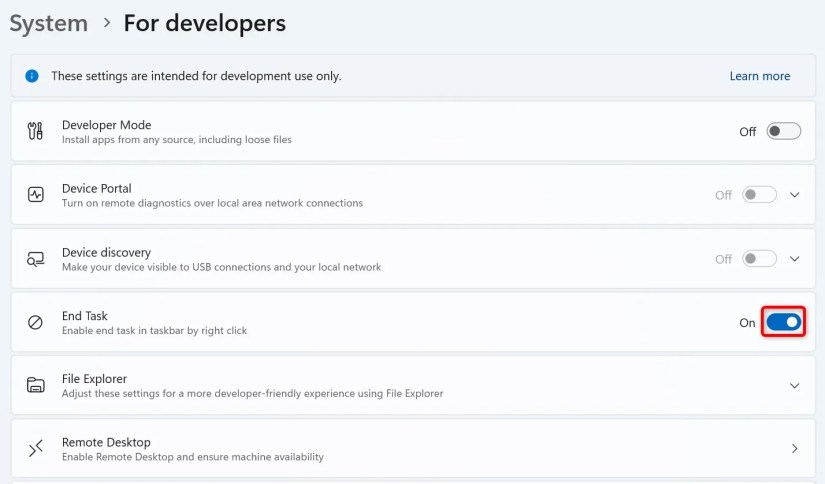Open the Remote Desktop settings row
This screenshot has height=484, width=825.
pyautogui.click(x=400, y=449)
